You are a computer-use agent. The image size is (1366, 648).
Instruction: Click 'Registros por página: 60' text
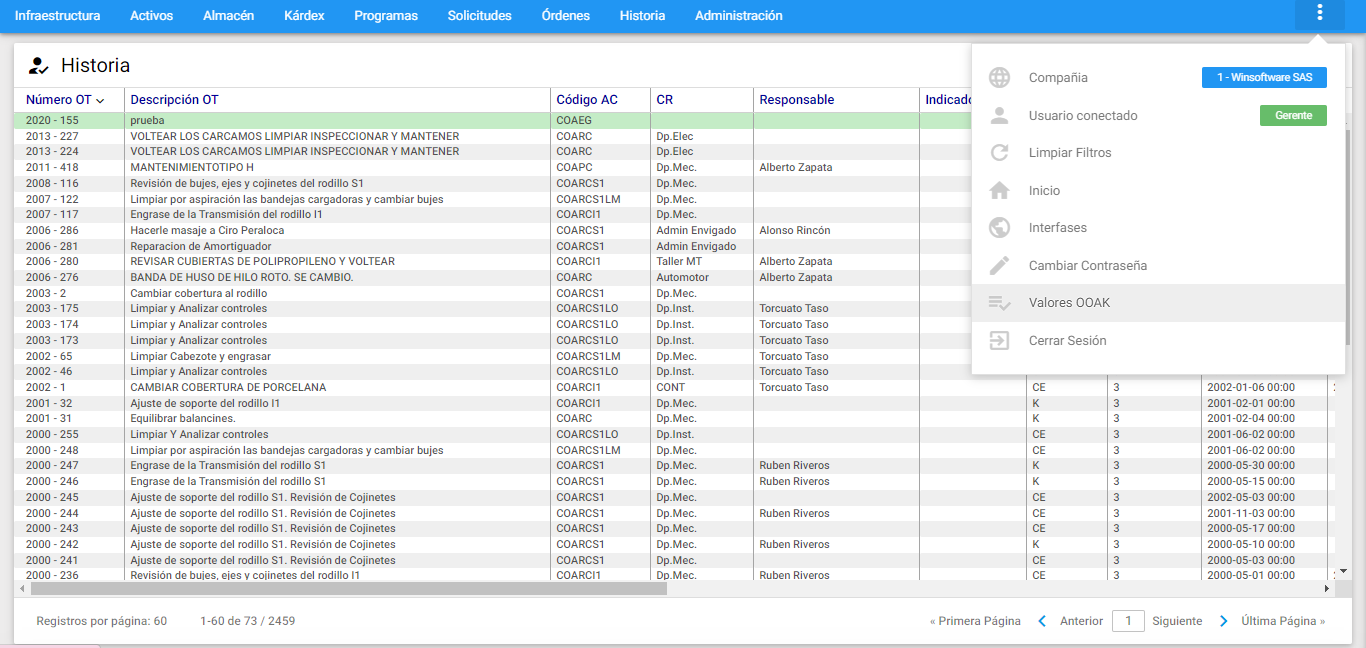(x=101, y=621)
